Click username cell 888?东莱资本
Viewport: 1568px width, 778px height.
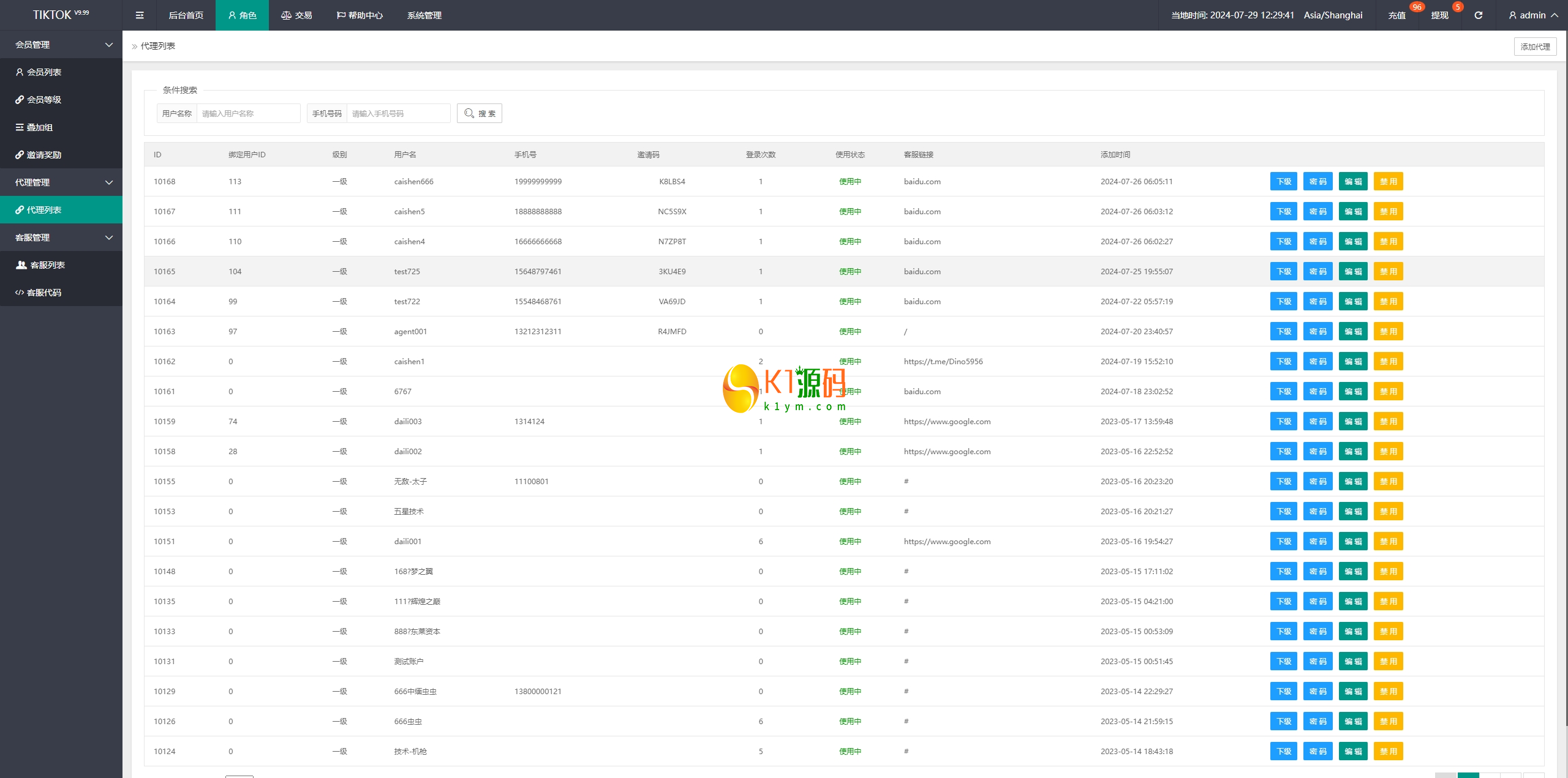[417, 632]
